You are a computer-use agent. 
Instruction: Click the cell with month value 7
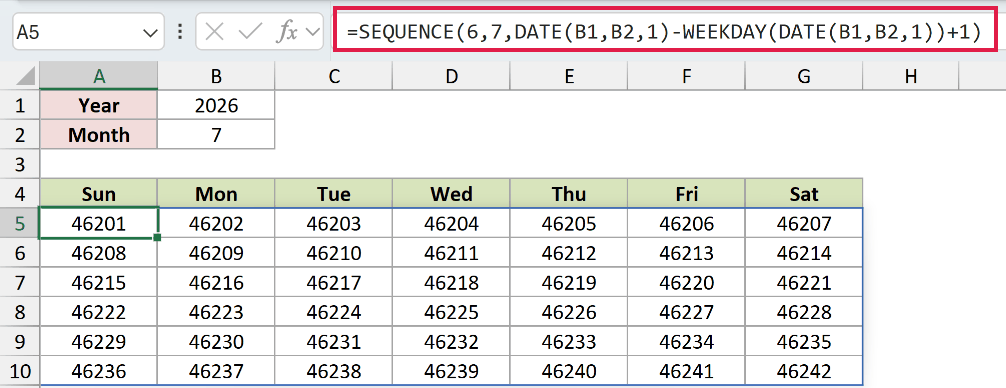tap(216, 135)
